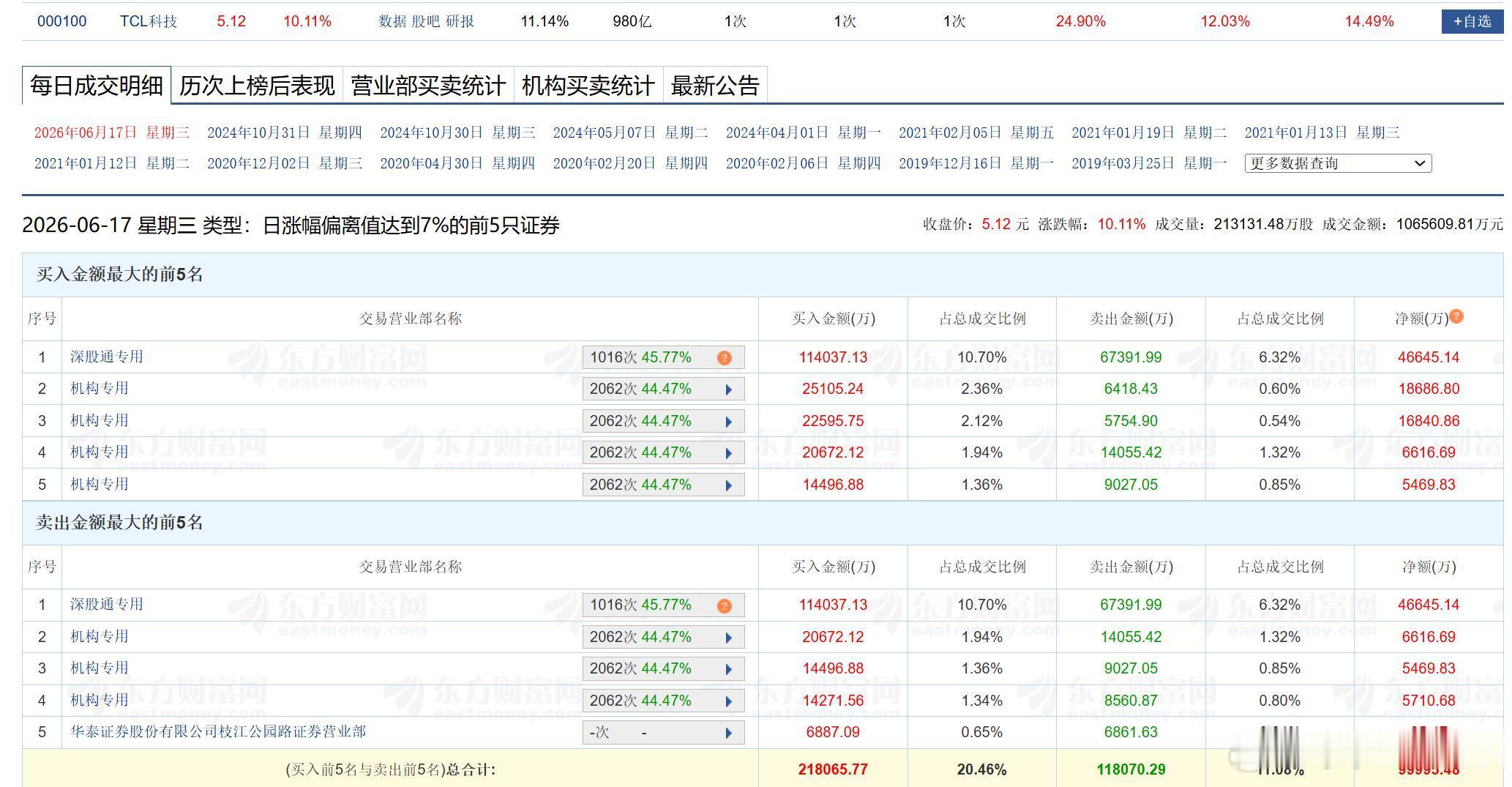Click the 14.49% value in top row
The width and height of the screenshot is (1512, 787).
(1369, 21)
